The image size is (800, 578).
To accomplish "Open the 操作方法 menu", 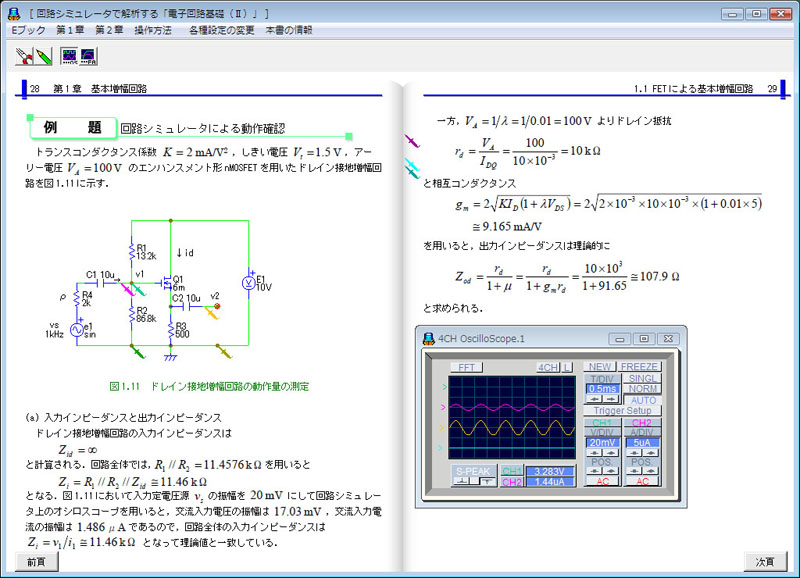I will (153, 30).
